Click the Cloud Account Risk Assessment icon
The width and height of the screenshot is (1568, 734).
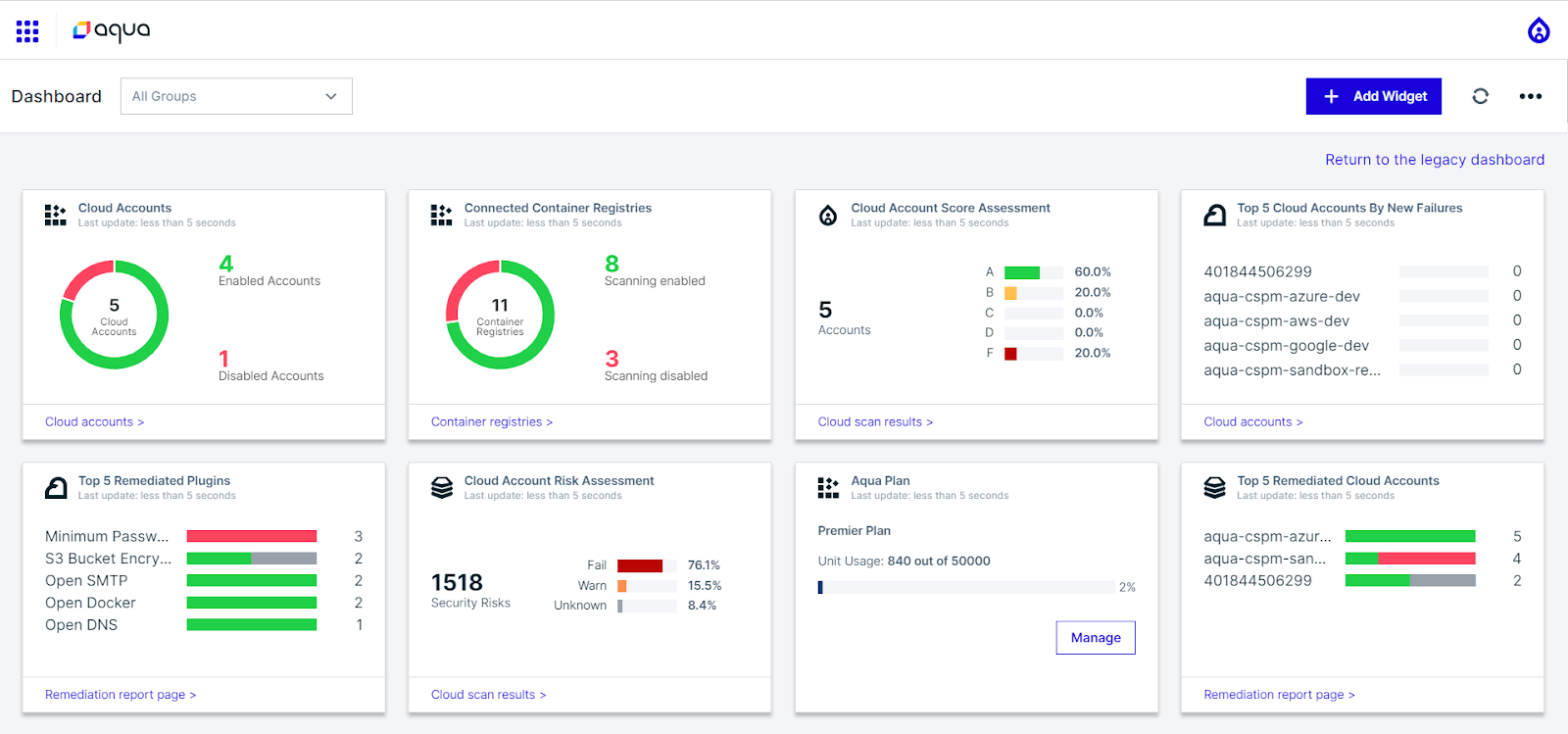442,487
